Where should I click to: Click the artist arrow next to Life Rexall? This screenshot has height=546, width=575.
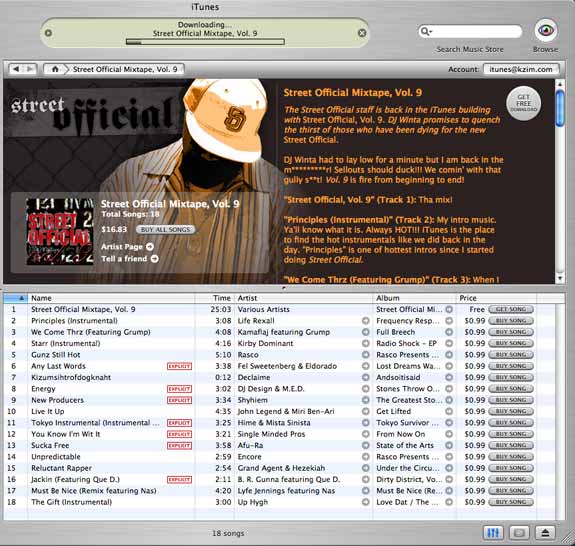(366, 321)
